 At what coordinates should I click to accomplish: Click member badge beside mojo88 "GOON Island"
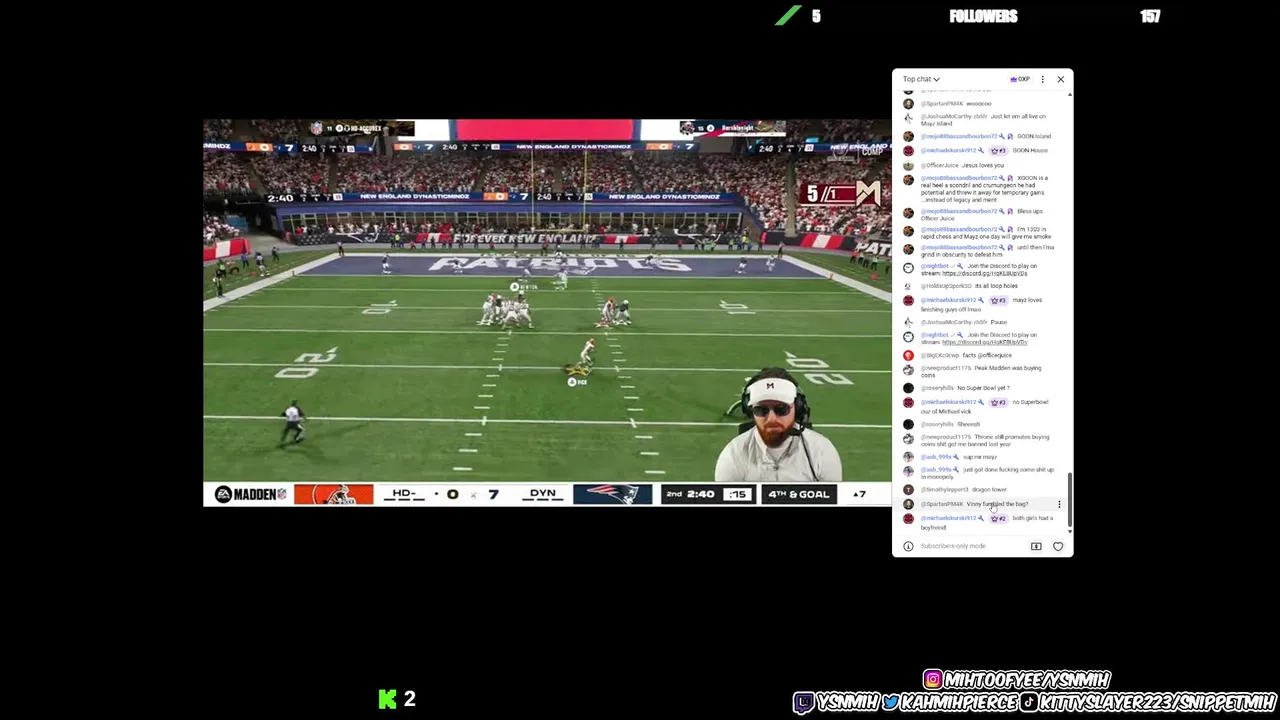(1010, 136)
